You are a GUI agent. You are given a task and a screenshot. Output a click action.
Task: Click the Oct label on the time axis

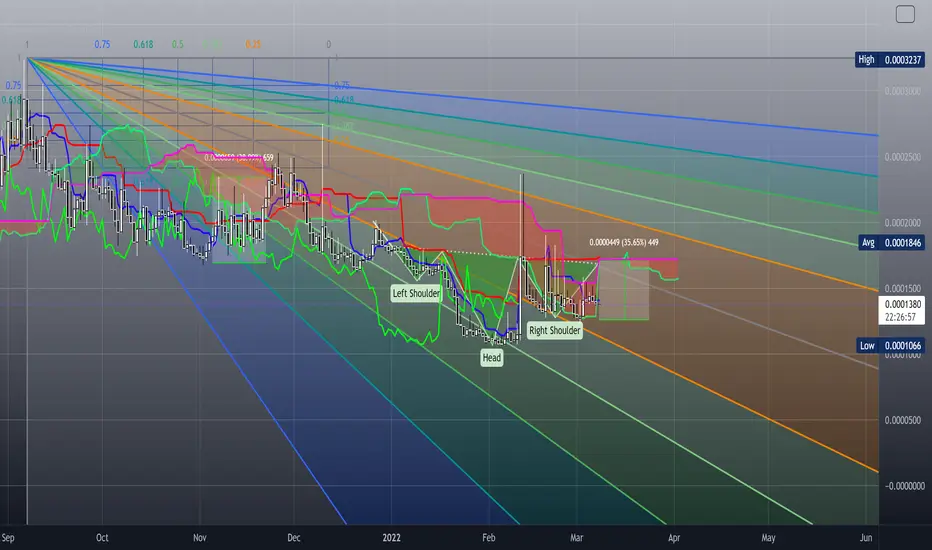coord(102,538)
